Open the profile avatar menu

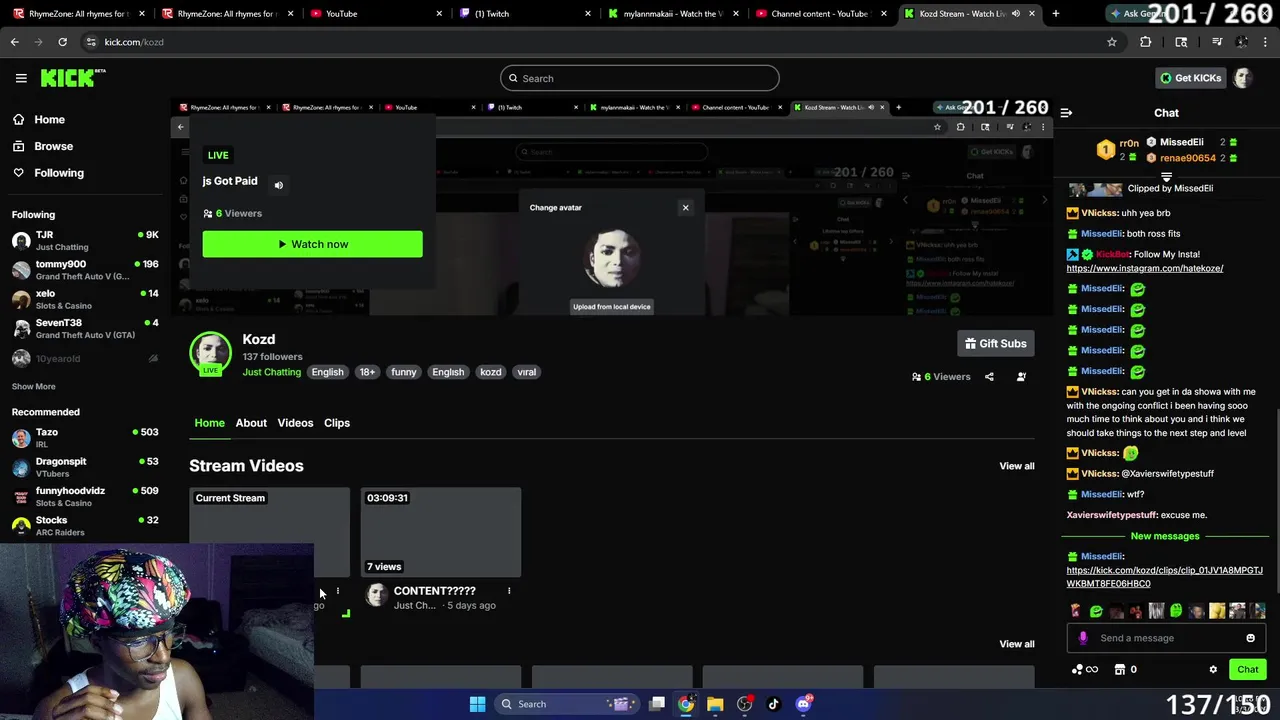coord(1243,78)
